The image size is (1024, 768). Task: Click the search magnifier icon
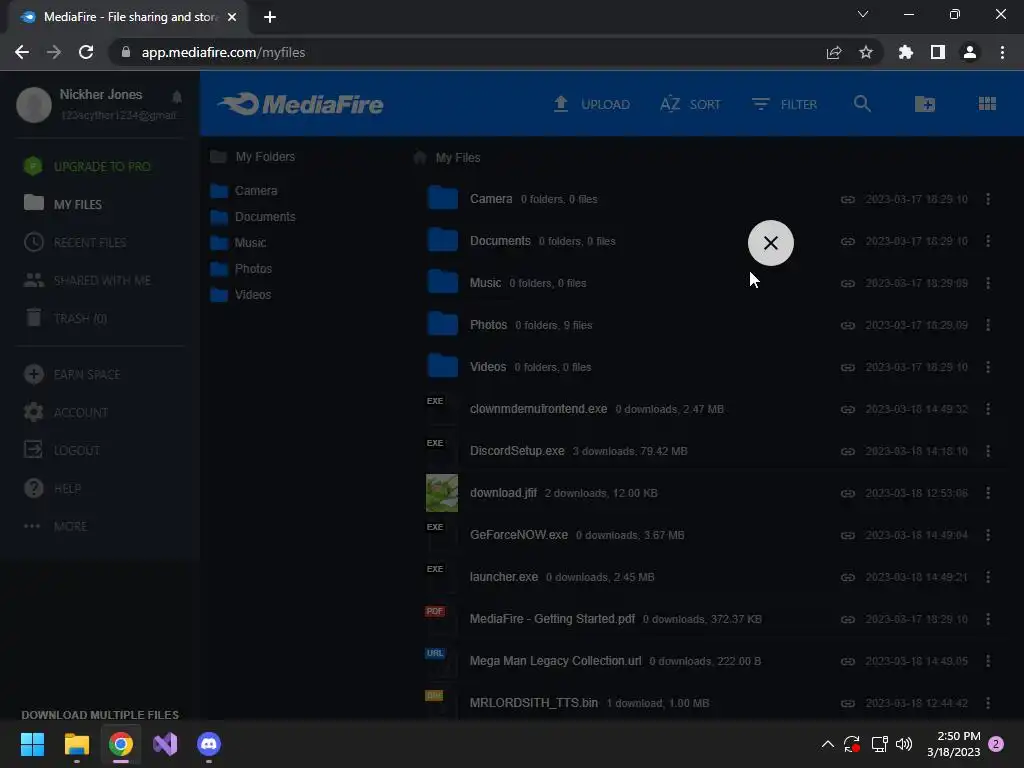(x=862, y=104)
